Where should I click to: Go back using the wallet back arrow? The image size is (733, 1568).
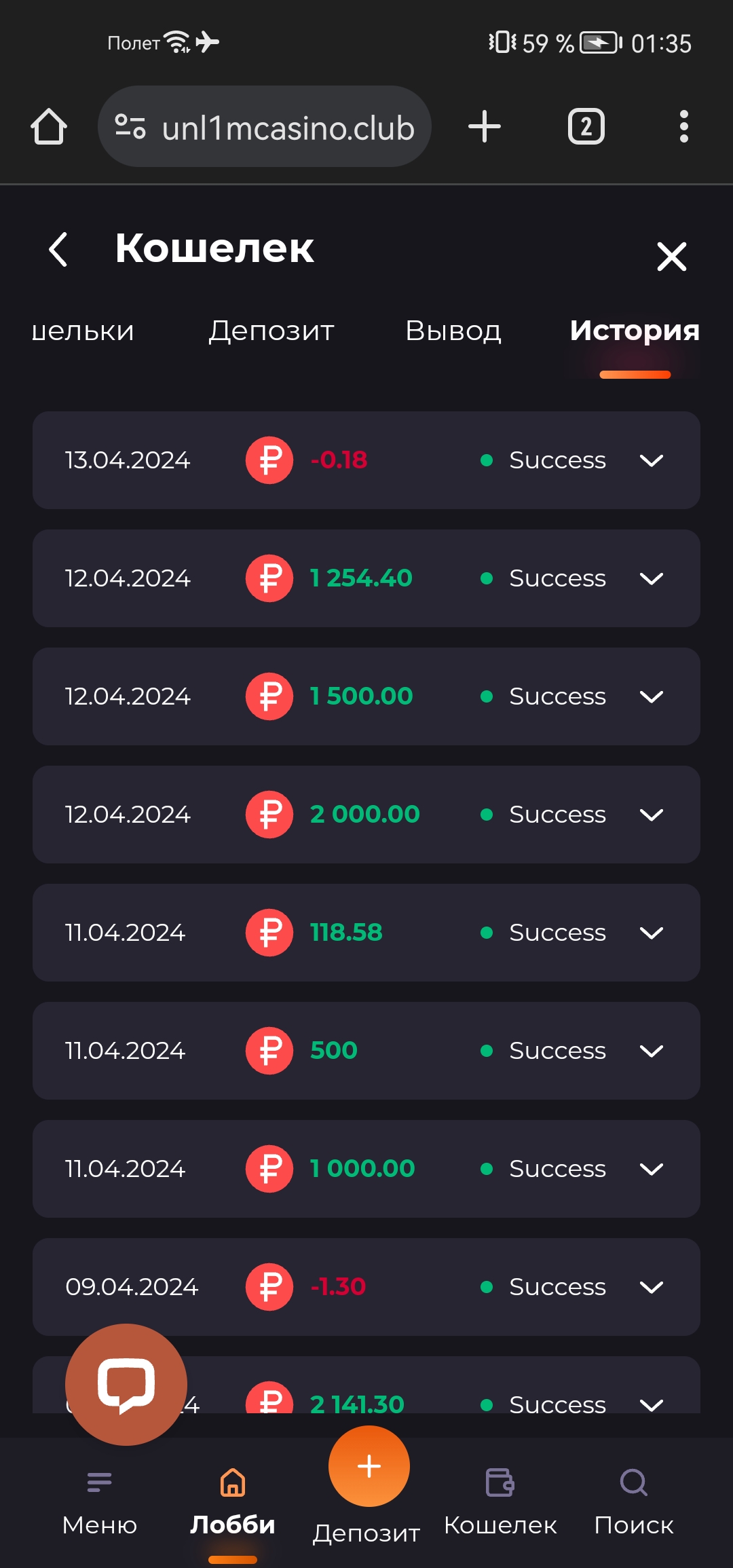tap(59, 249)
